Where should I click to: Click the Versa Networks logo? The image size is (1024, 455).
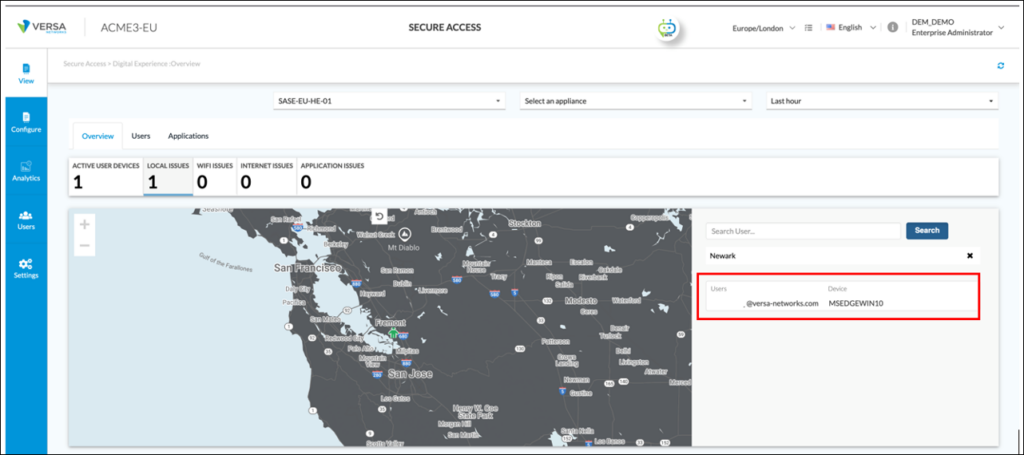(42, 27)
